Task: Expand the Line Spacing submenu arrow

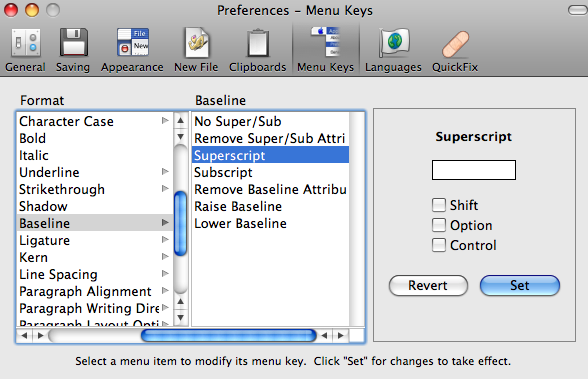Action: point(165,273)
